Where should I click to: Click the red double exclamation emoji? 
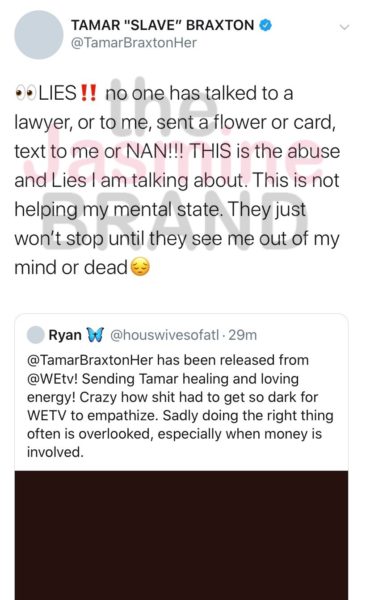pyautogui.click(x=88, y=93)
